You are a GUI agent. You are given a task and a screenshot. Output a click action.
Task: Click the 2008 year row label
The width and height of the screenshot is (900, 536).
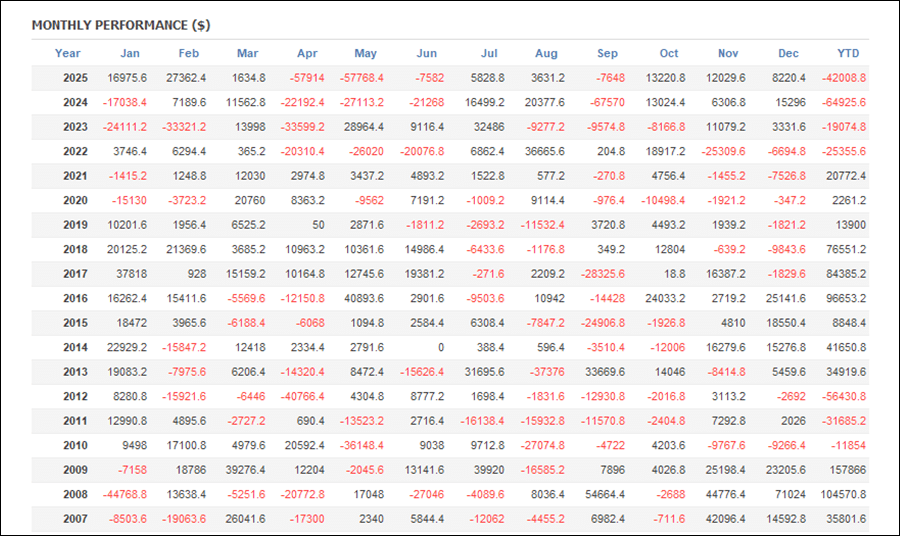click(75, 494)
